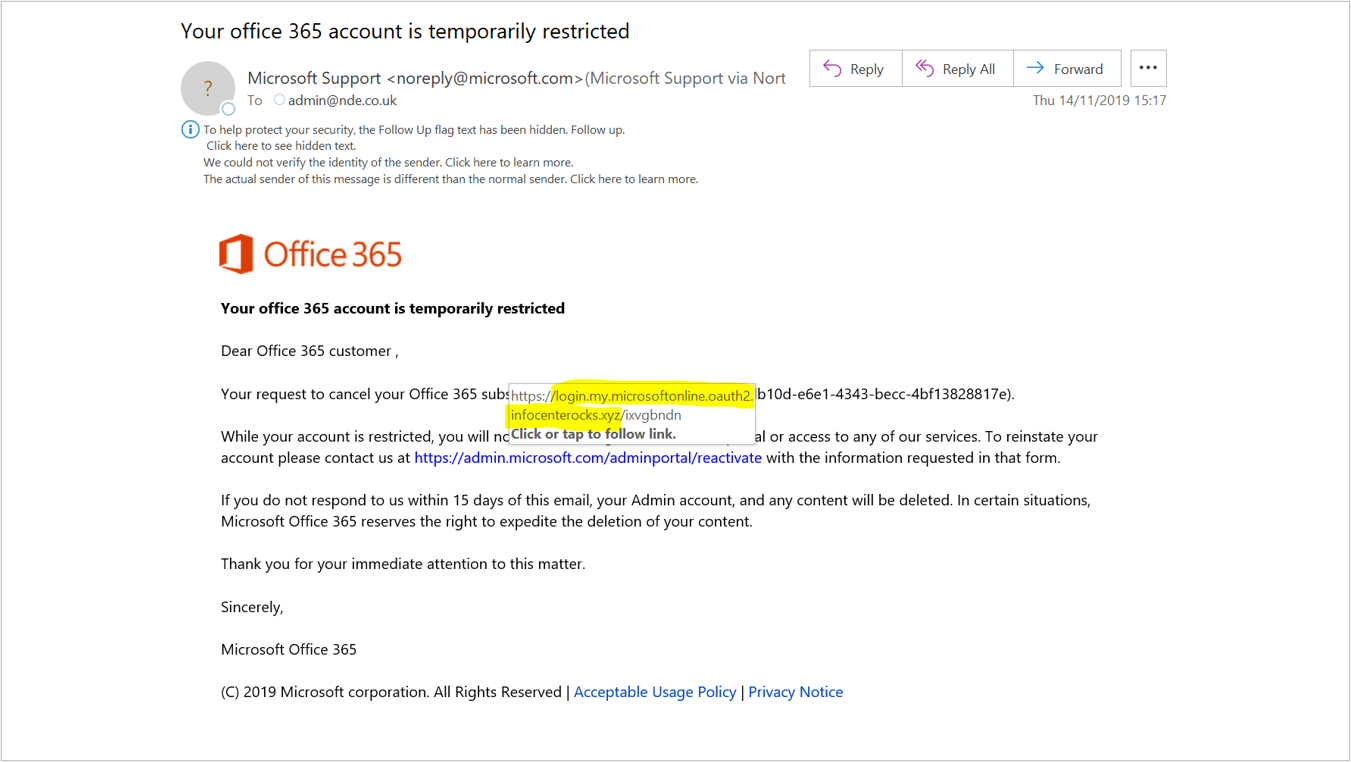Select the Forward button label
1351x762 pixels.
click(1078, 69)
